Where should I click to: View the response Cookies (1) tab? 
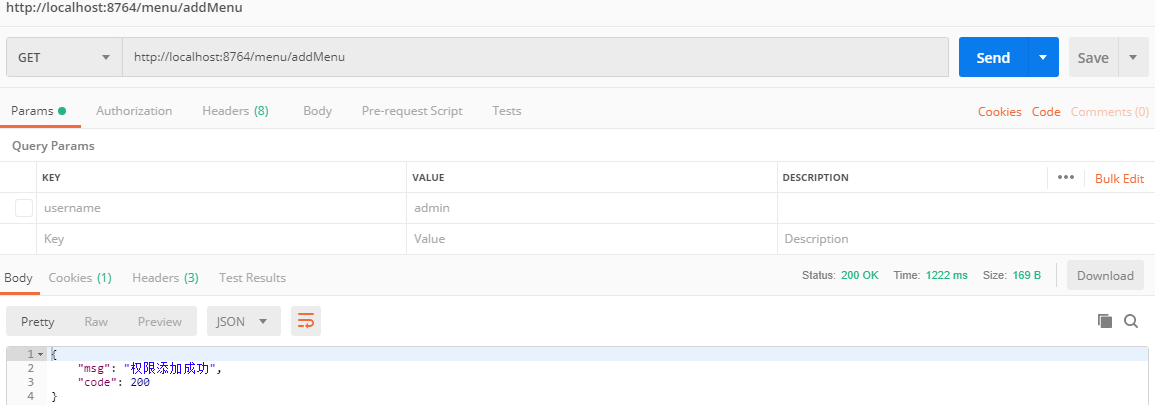(80, 277)
